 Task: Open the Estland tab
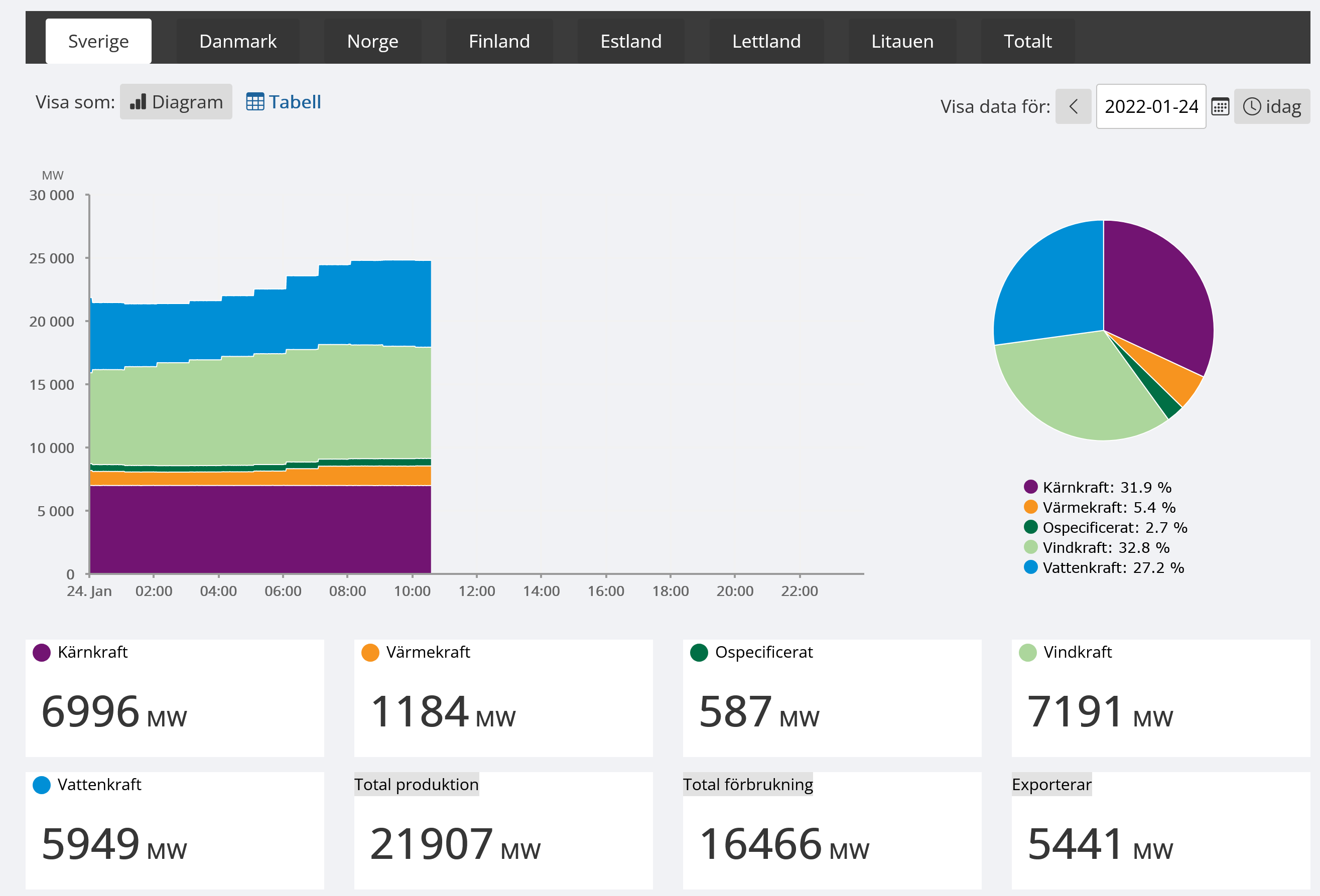(631, 41)
